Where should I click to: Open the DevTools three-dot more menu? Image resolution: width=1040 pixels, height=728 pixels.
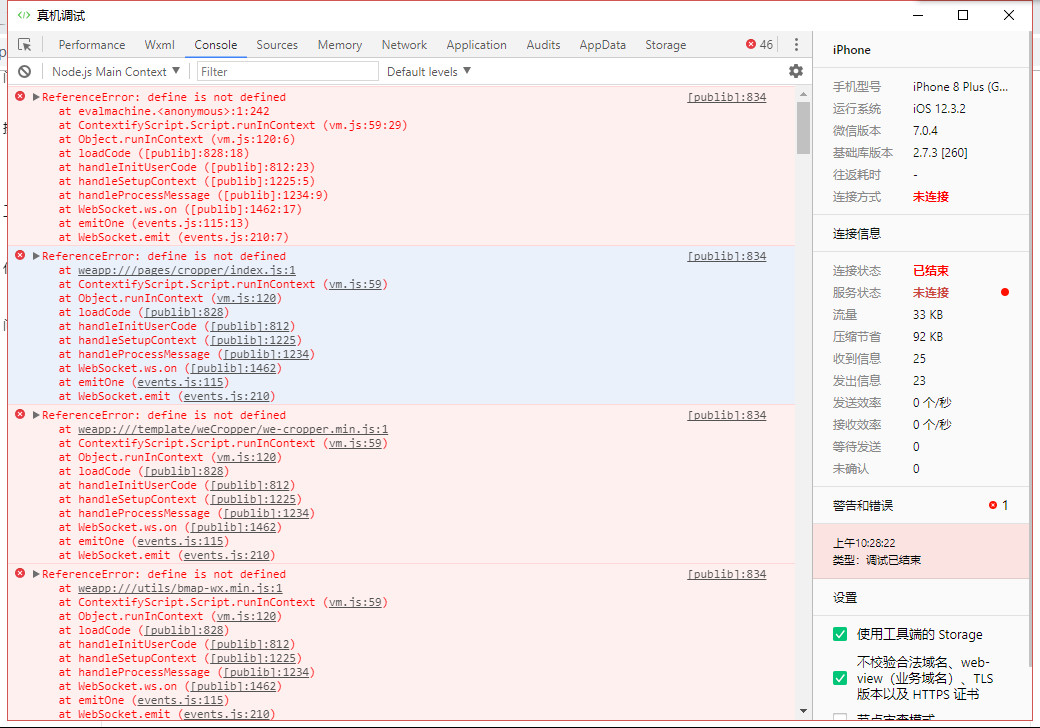[x=796, y=45]
